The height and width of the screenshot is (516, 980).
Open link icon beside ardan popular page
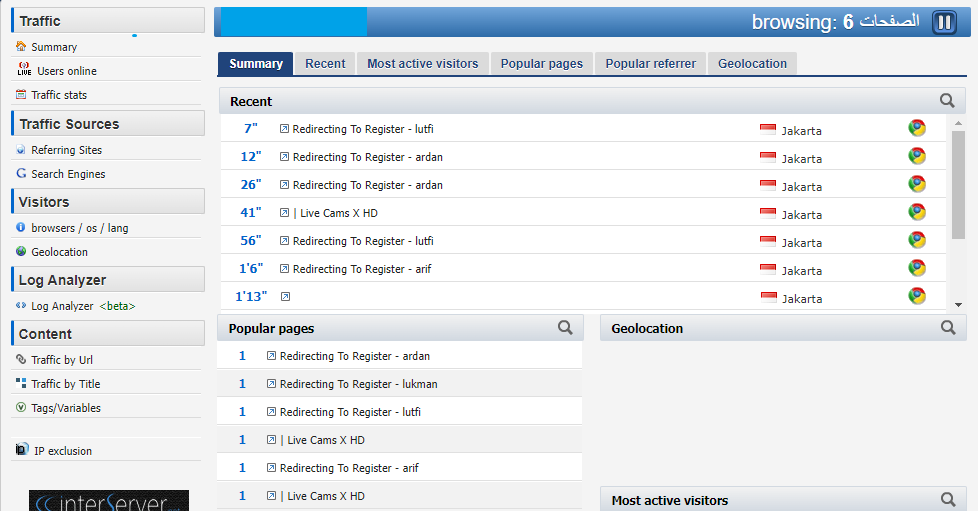(x=271, y=356)
